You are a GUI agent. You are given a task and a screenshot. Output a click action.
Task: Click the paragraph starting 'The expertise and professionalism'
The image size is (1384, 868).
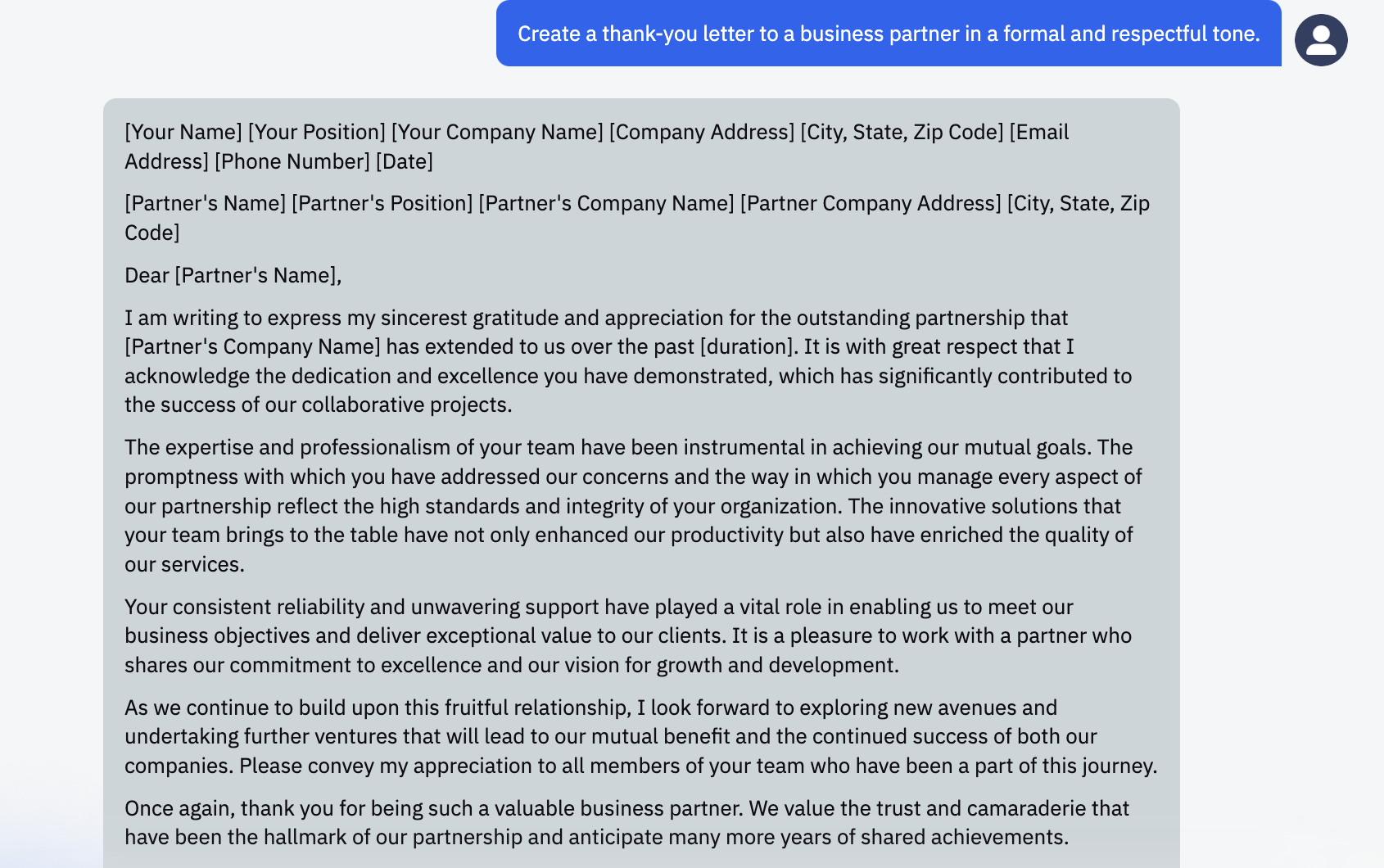click(633, 505)
